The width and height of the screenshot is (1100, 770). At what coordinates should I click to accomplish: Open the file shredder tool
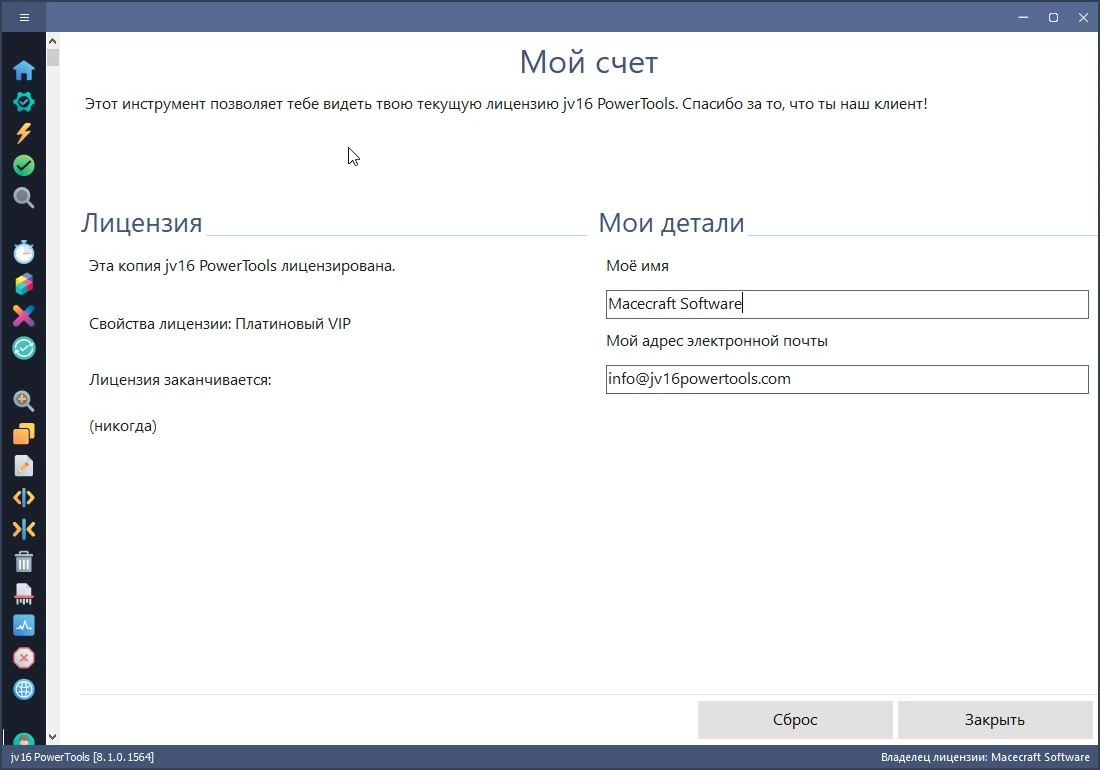tap(24, 594)
